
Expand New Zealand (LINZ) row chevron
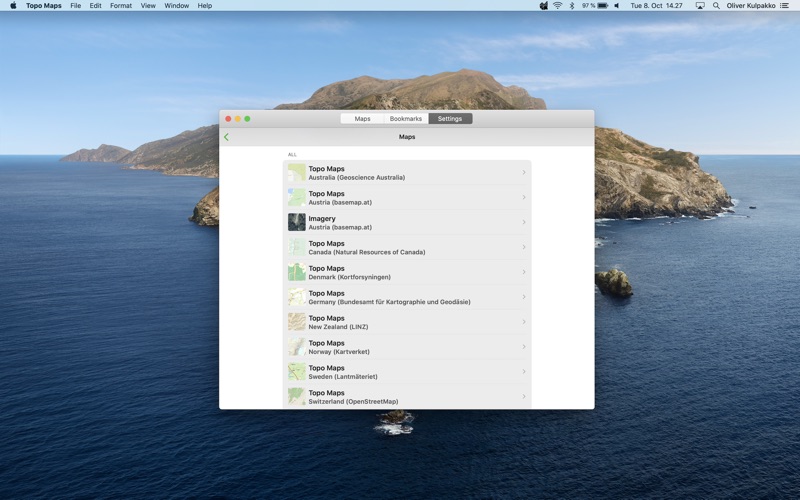(524, 322)
